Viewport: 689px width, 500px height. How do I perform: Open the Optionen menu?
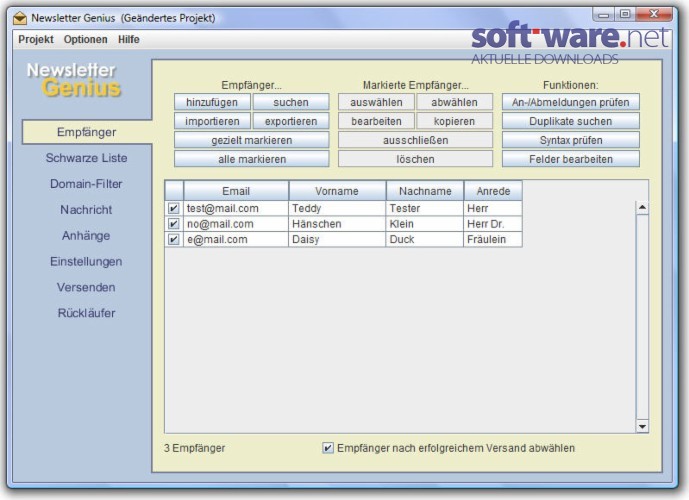tap(85, 40)
